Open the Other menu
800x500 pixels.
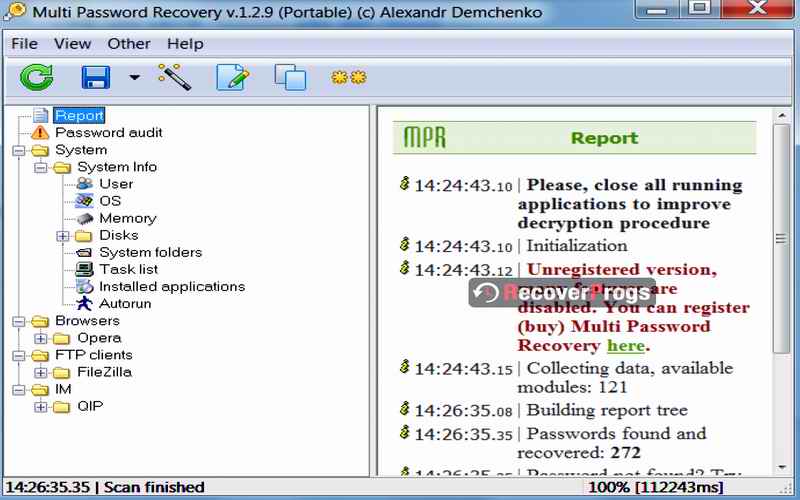click(129, 44)
